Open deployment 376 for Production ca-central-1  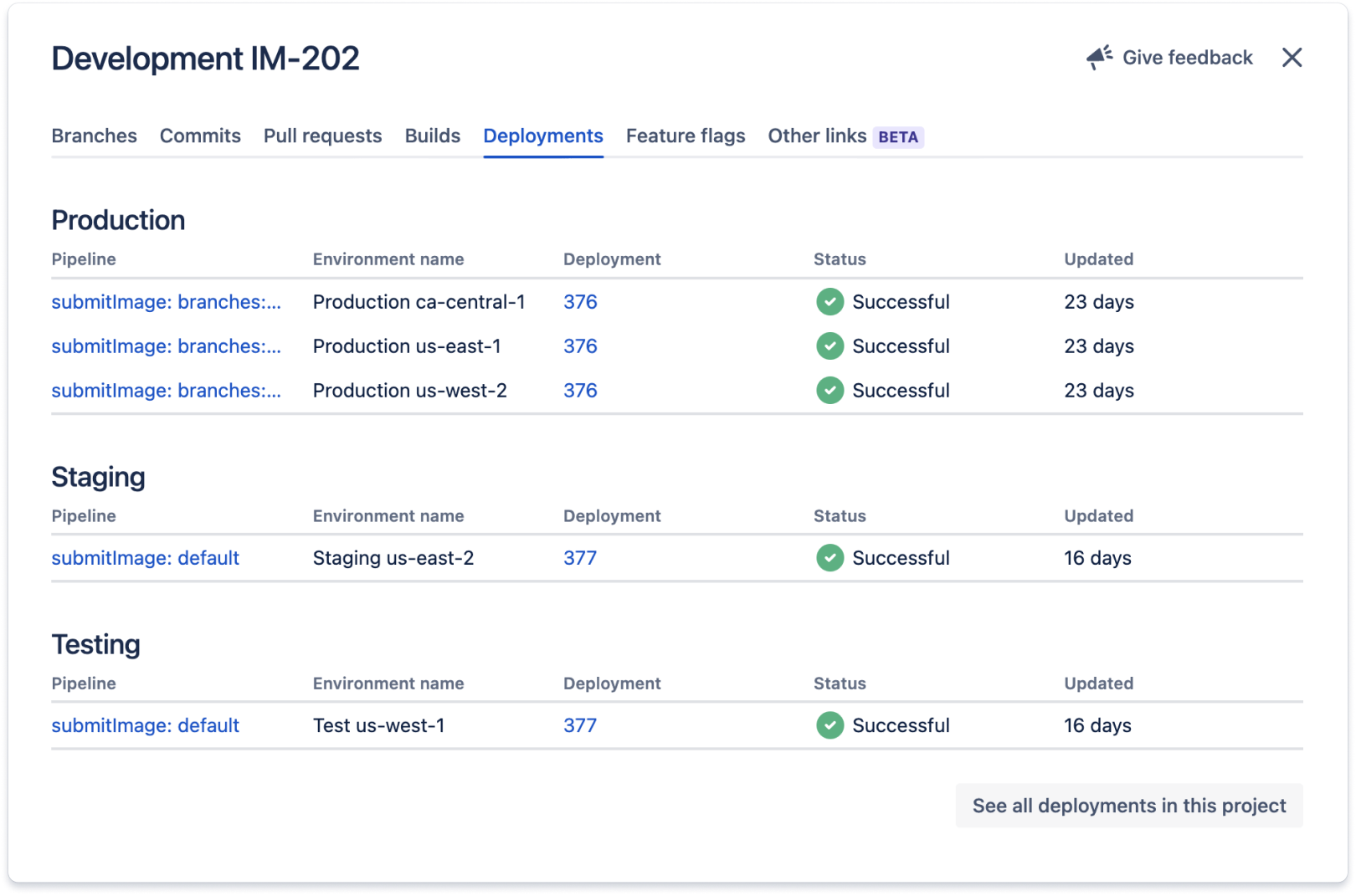point(580,302)
